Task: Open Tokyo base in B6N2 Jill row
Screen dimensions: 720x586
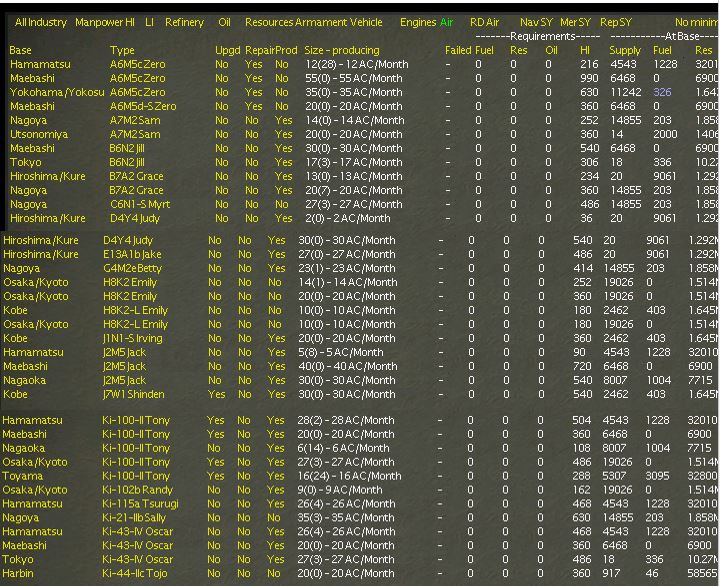Action: click(25, 162)
